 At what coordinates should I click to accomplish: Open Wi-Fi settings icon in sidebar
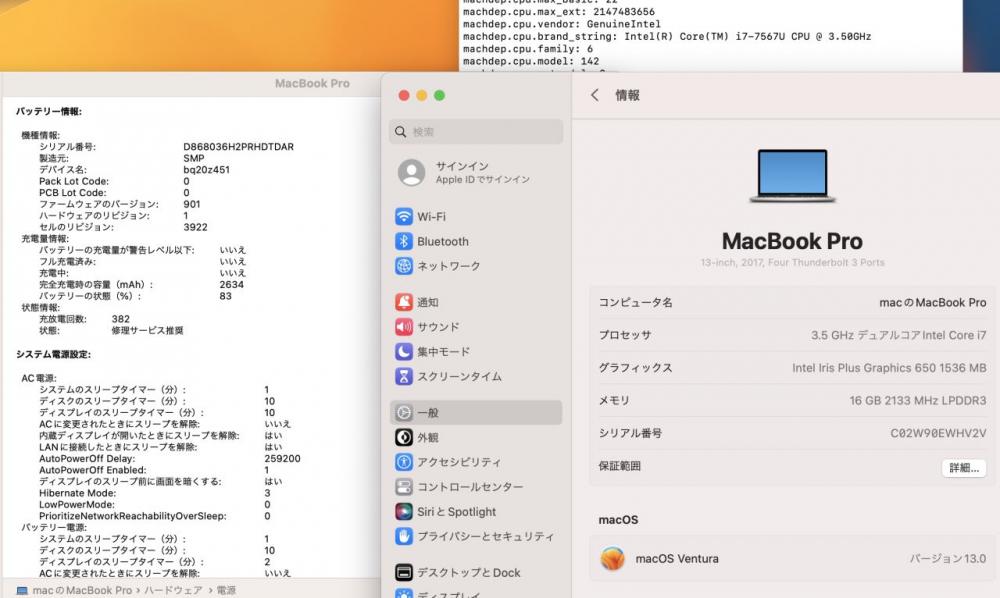click(404, 217)
